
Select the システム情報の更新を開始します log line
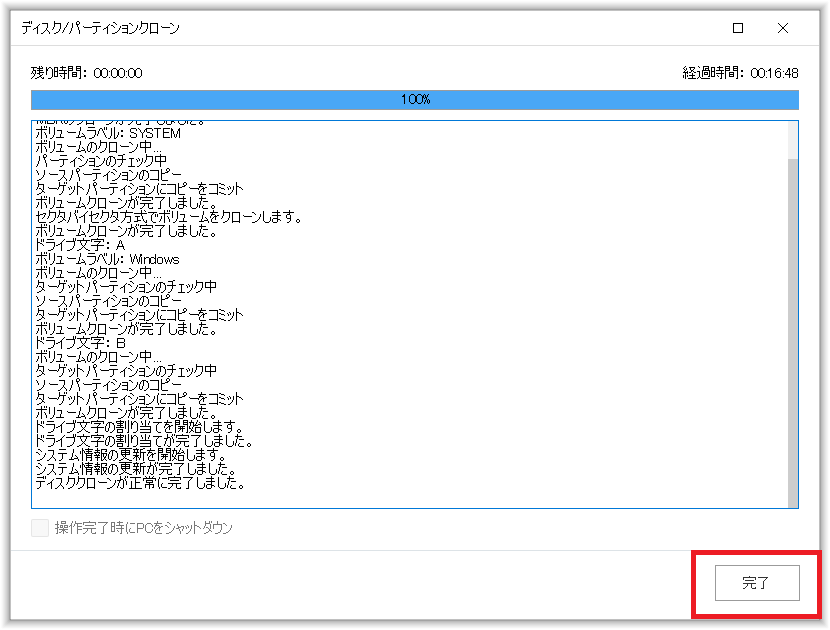tap(131, 455)
